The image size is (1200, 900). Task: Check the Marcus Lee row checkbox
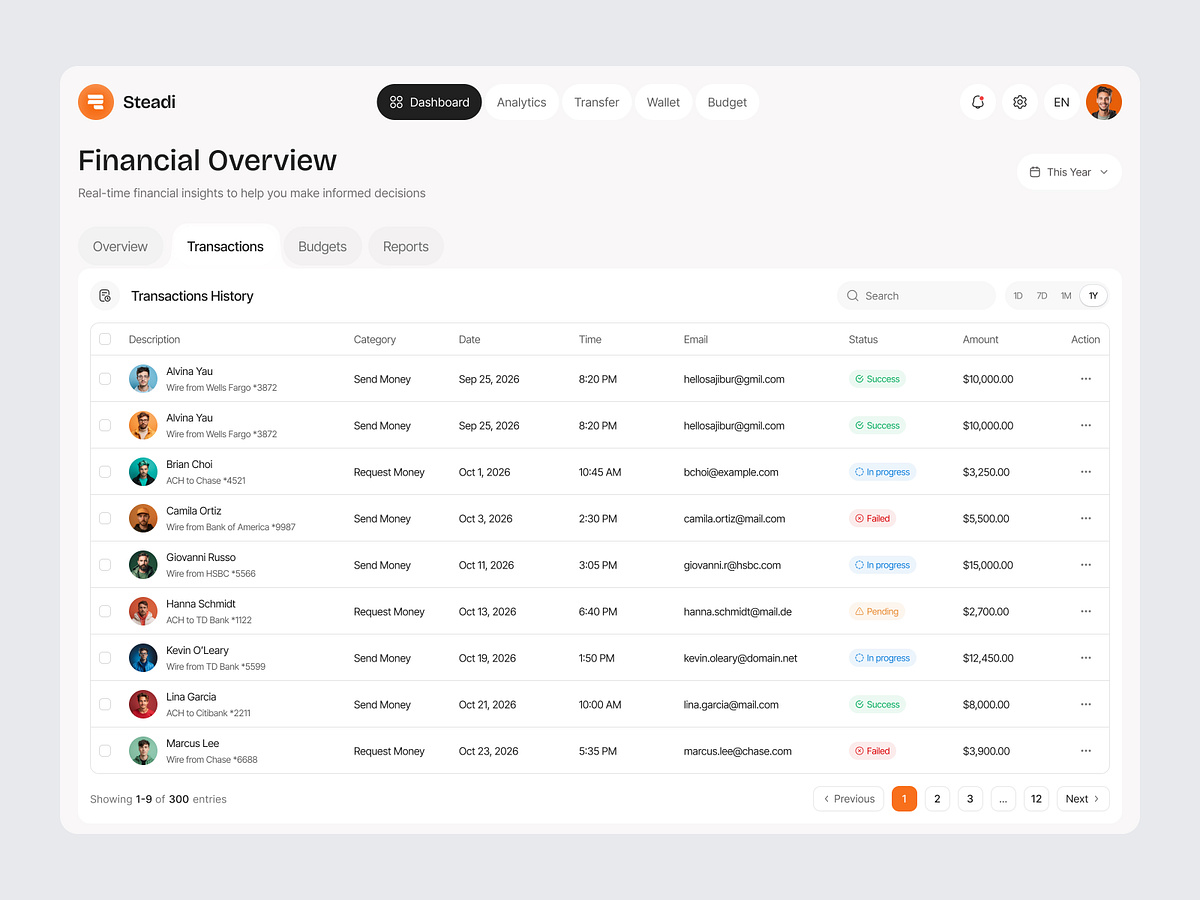pyautogui.click(x=105, y=751)
